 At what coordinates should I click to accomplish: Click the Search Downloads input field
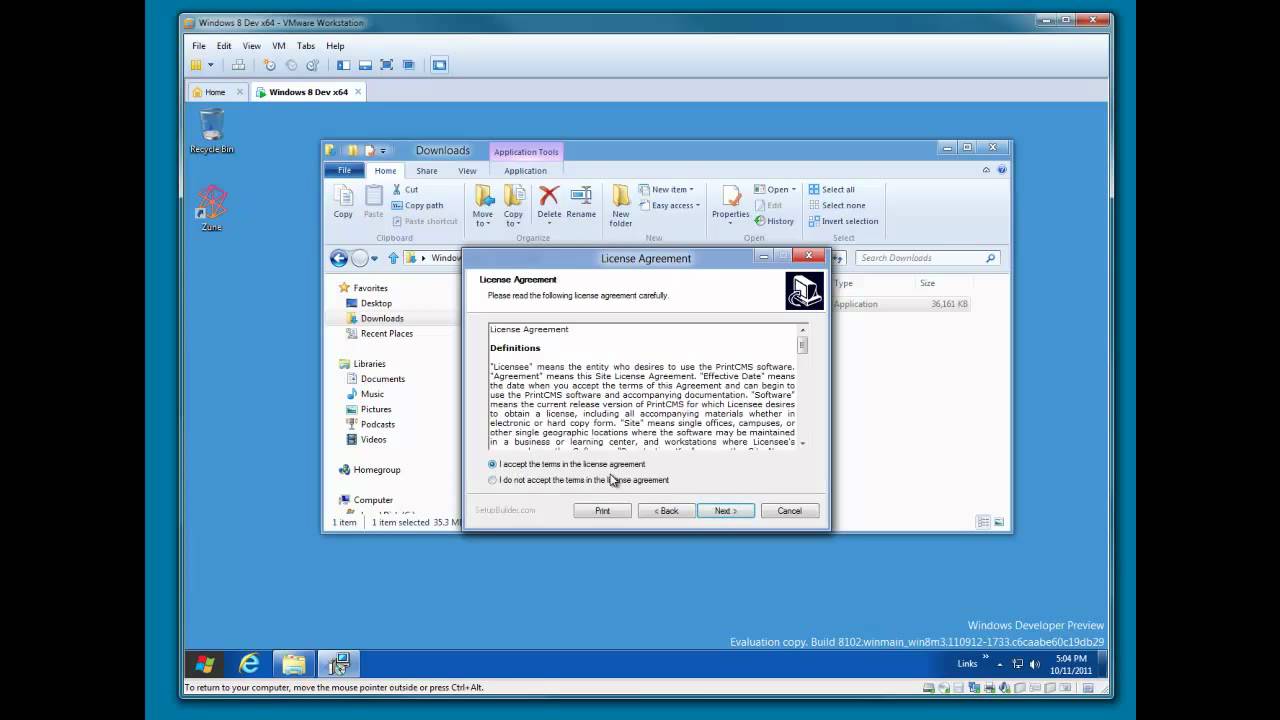927,258
